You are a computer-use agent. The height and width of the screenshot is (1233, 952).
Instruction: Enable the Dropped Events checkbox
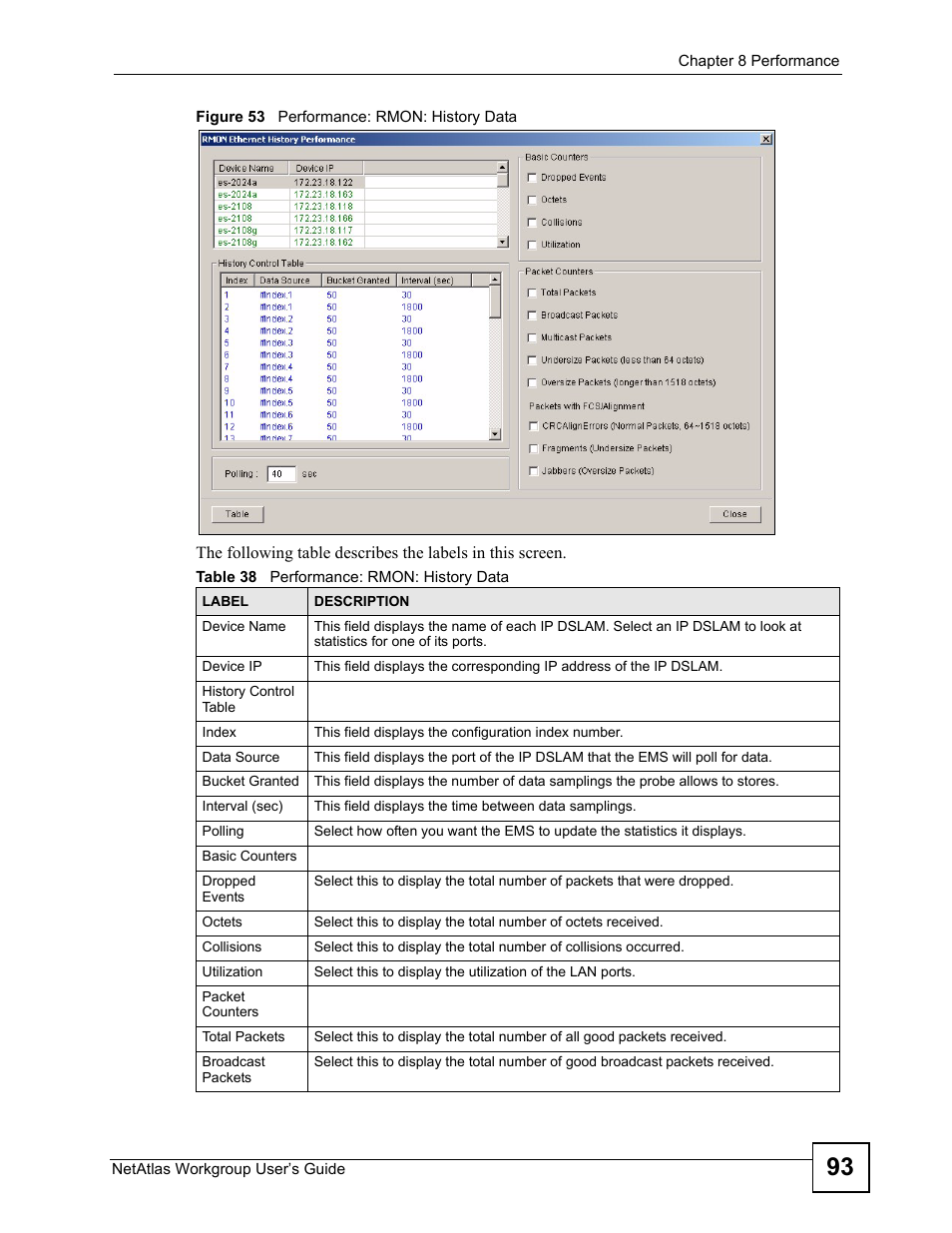pyautogui.click(x=532, y=178)
